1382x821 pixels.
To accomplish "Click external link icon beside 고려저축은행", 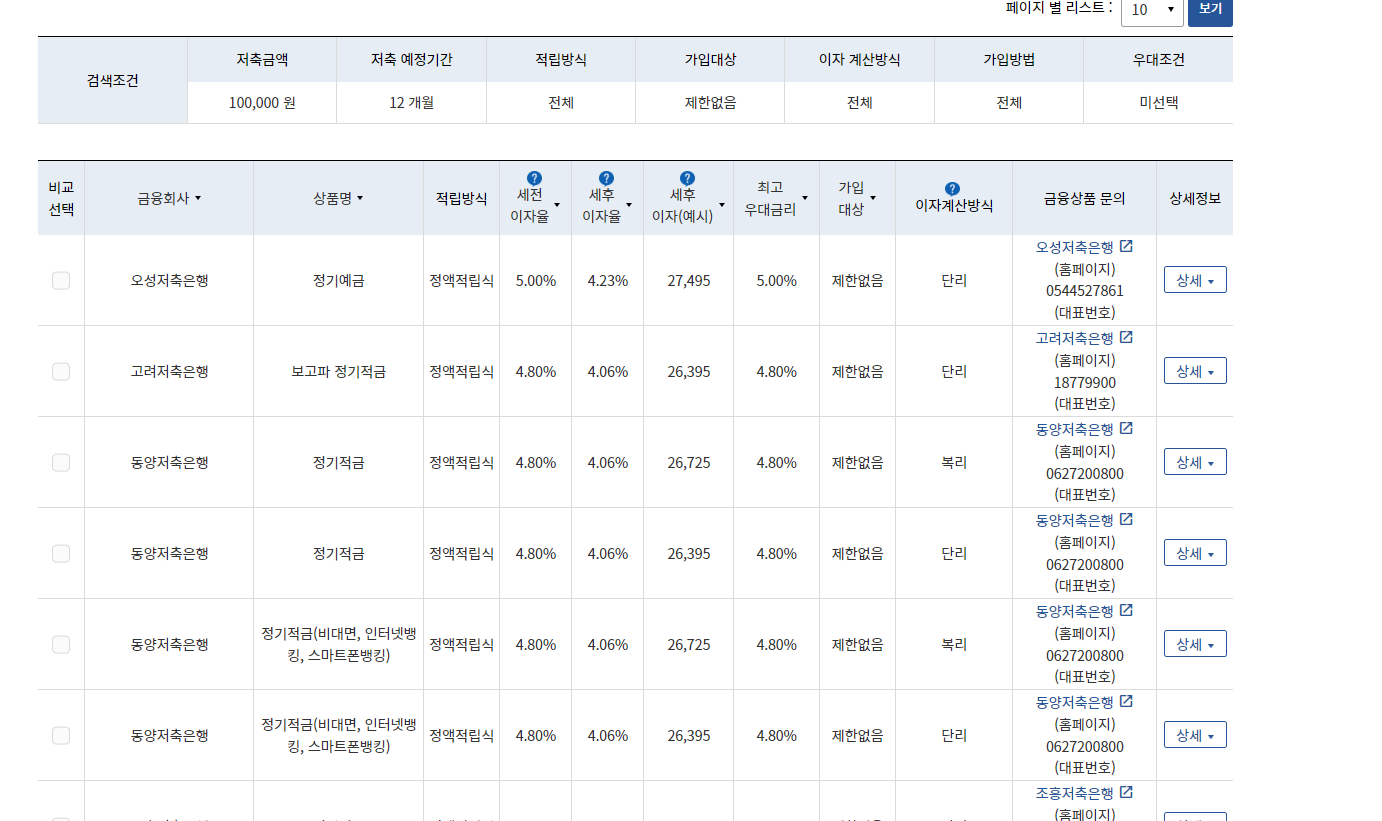I will [x=1126, y=338].
